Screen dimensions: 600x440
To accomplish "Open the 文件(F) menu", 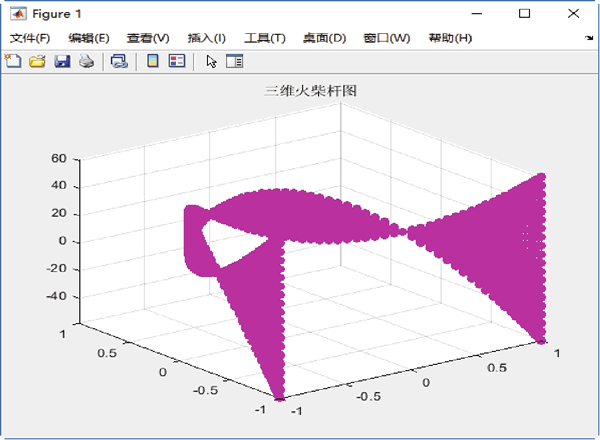I will pos(30,38).
